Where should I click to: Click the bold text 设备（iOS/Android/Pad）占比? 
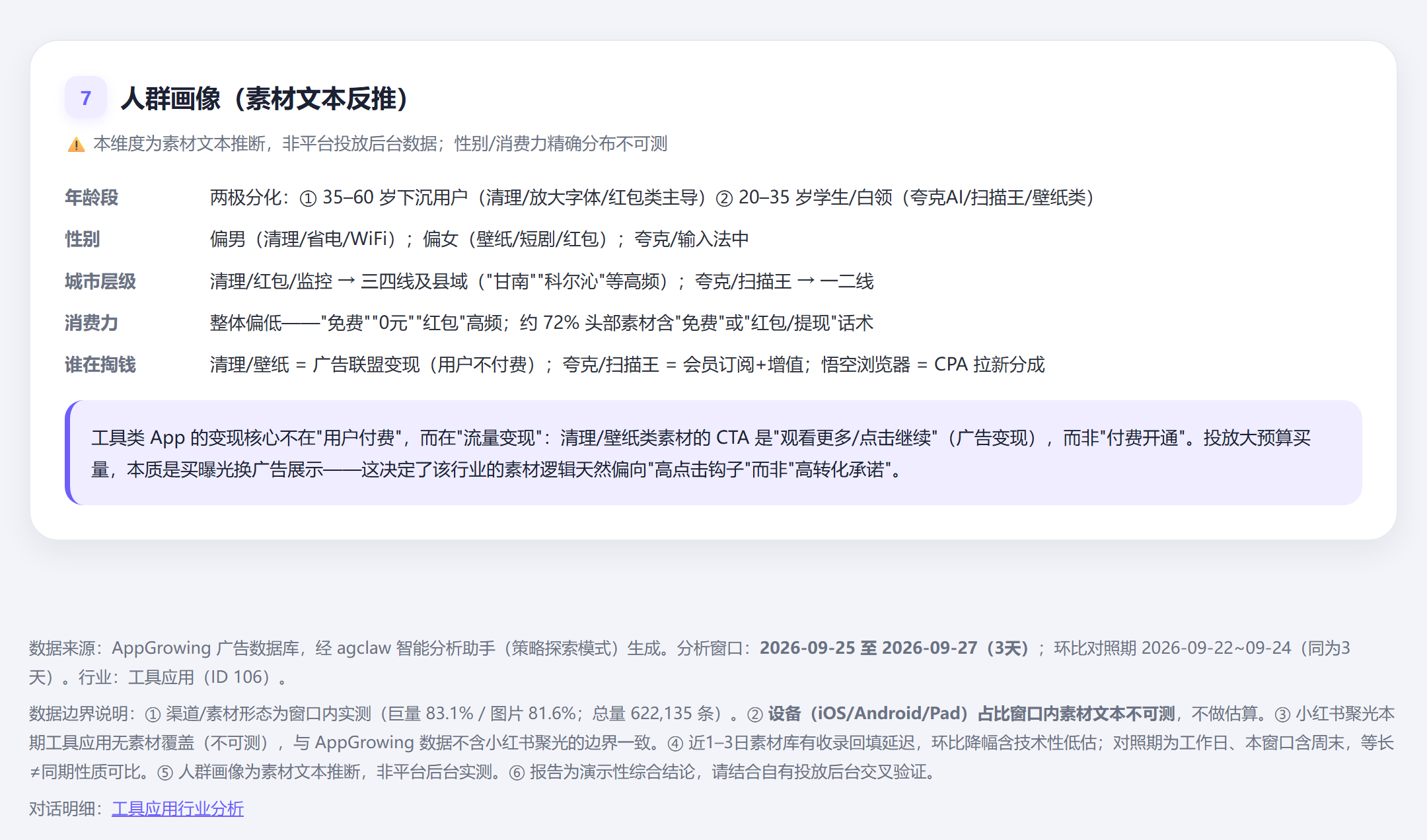[x=971, y=713]
